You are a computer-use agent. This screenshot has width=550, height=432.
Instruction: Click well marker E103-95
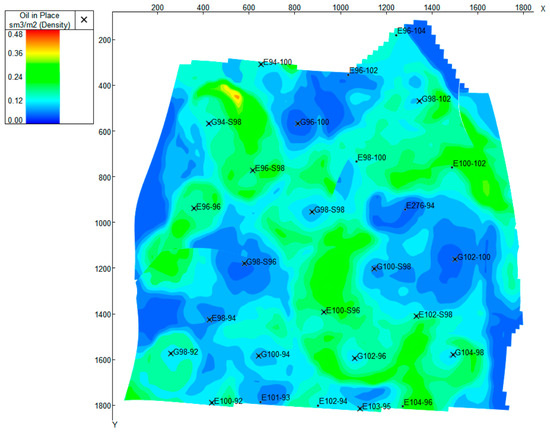(x=360, y=409)
